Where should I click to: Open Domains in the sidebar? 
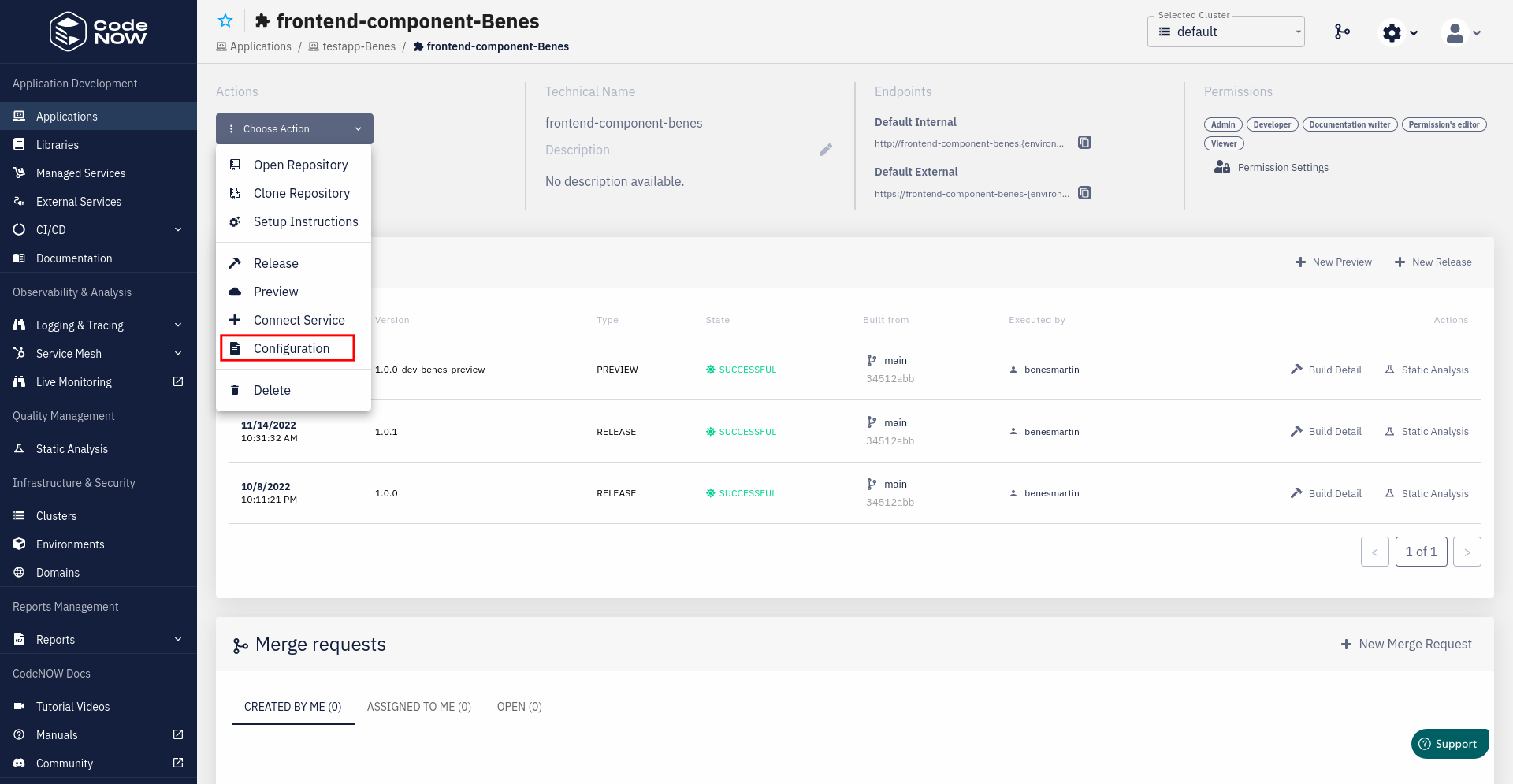(x=99, y=572)
